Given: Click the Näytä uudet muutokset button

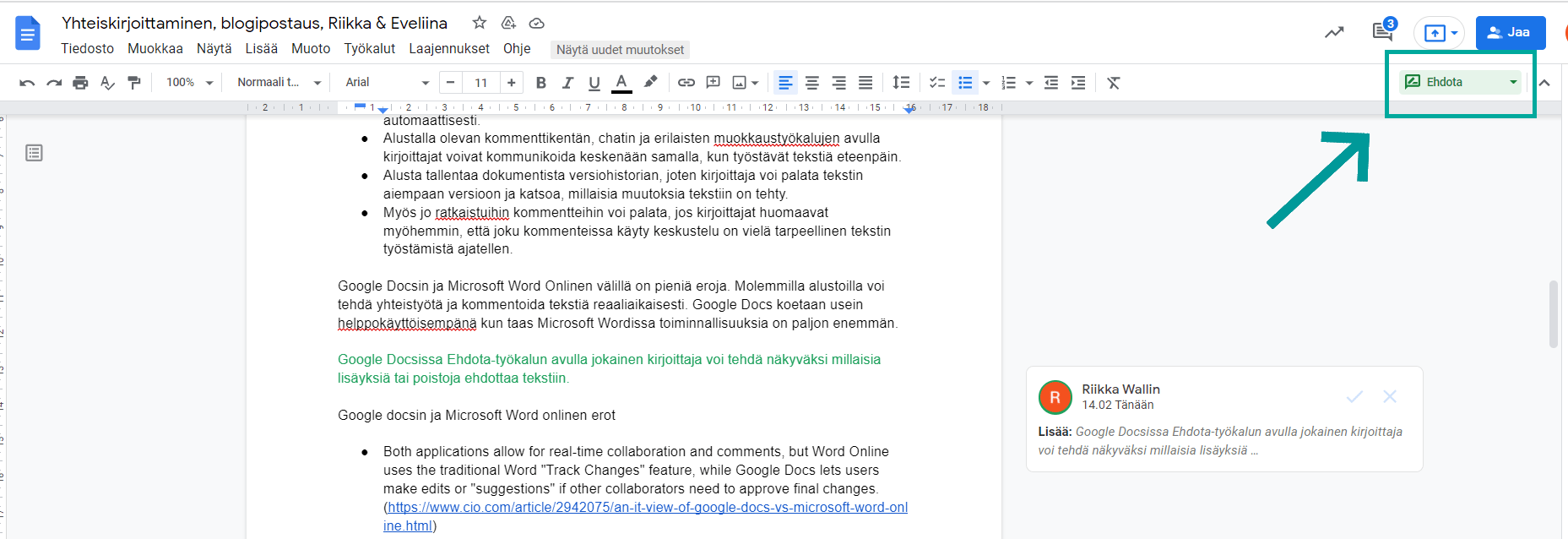Looking at the screenshot, I should point(620,50).
